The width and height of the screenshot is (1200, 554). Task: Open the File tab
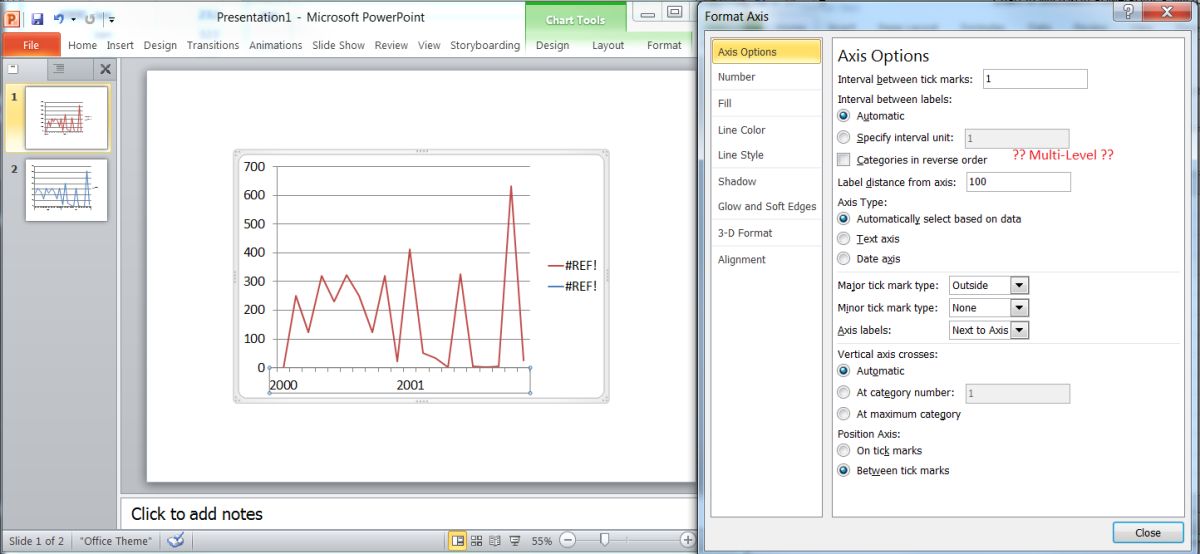[x=31, y=45]
